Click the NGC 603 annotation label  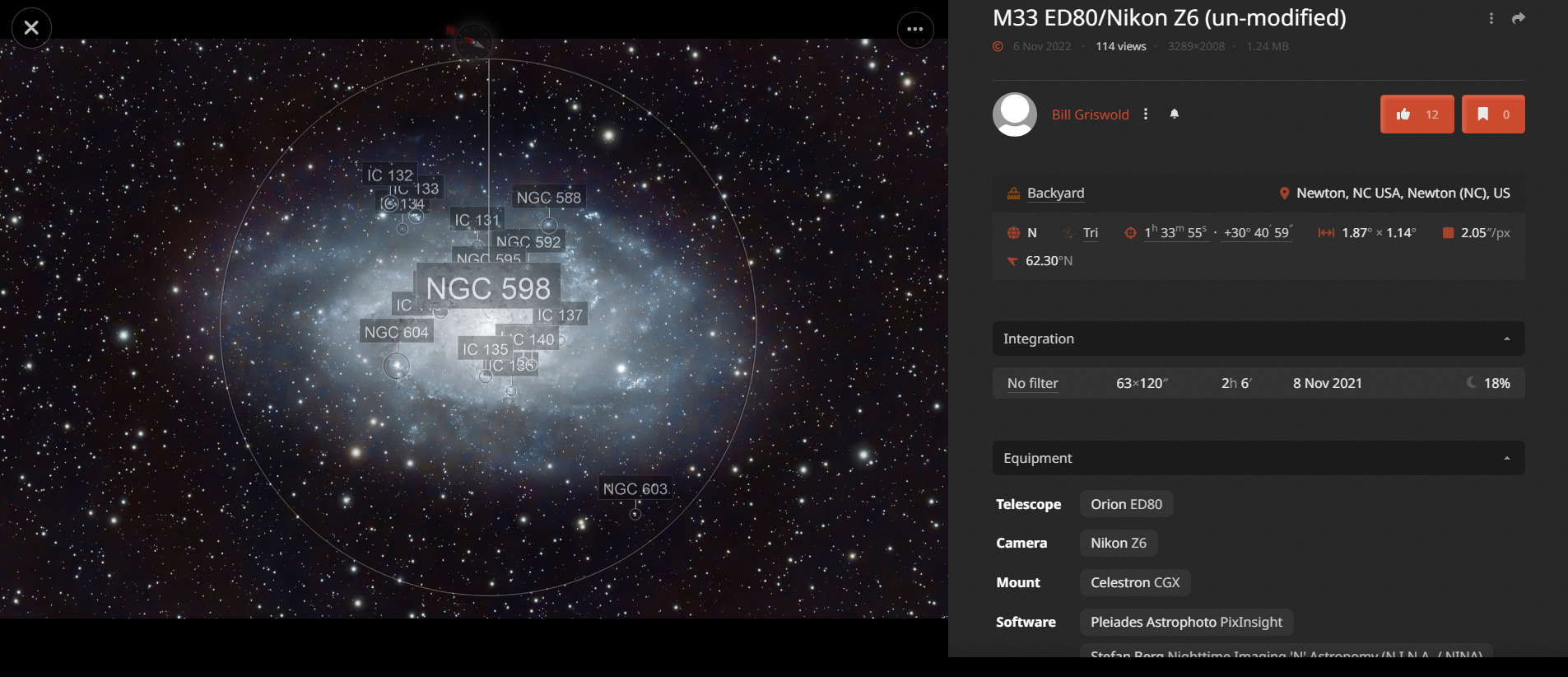click(x=635, y=488)
